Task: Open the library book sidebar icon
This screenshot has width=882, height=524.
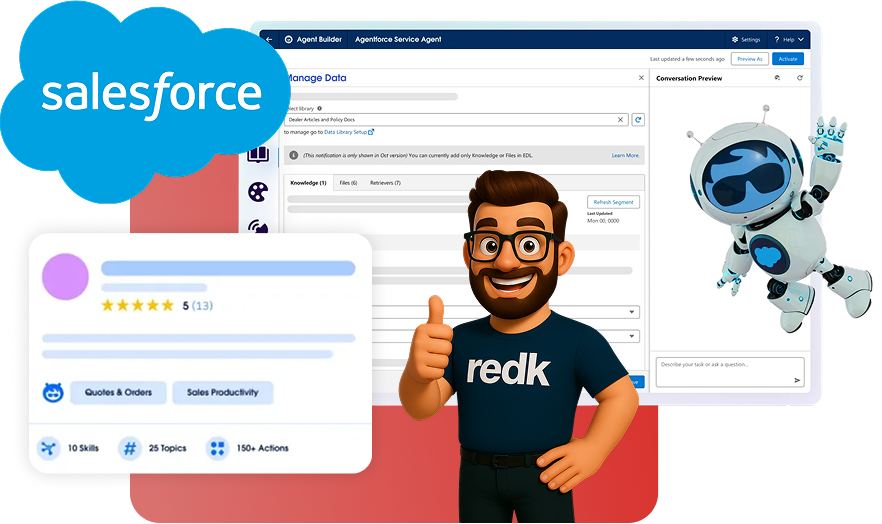Action: pyautogui.click(x=258, y=153)
